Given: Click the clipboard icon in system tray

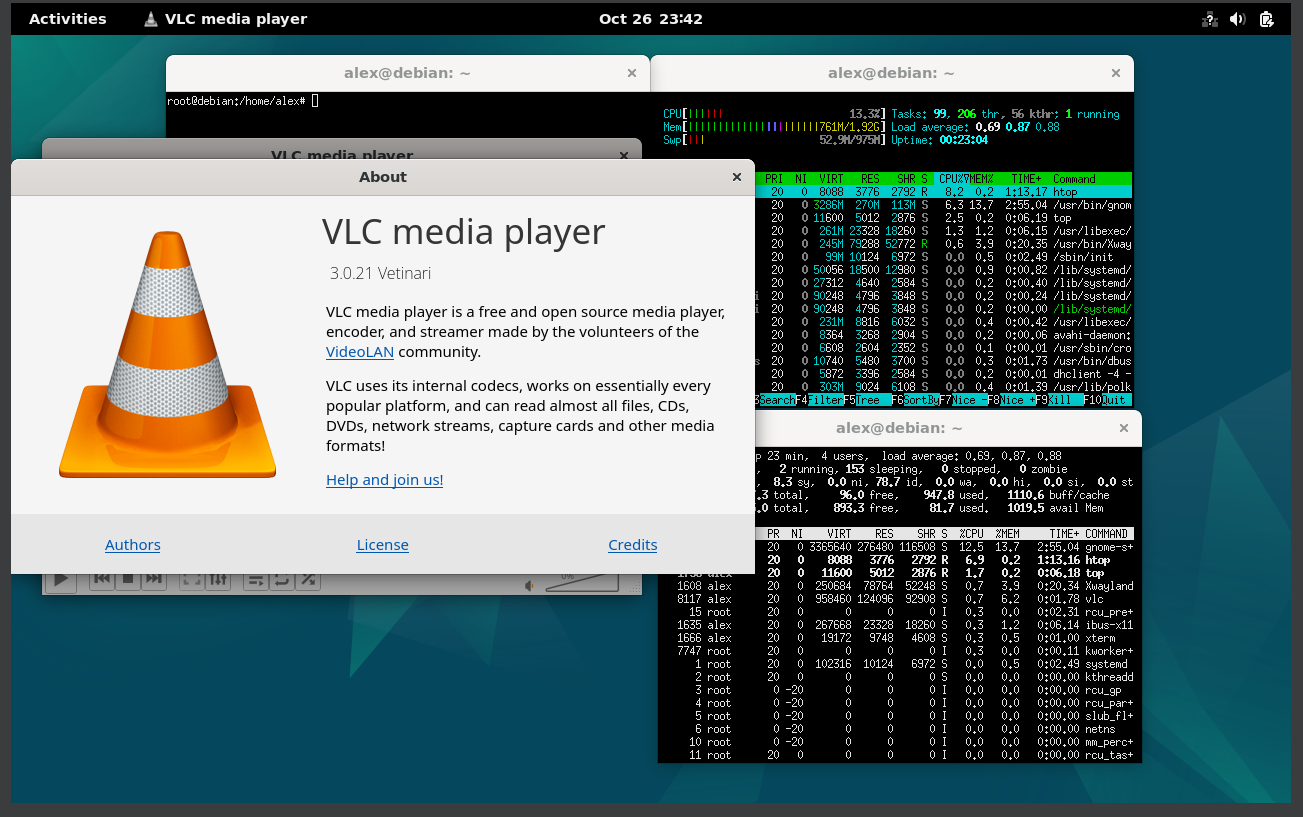Looking at the screenshot, I should click(x=1267, y=18).
